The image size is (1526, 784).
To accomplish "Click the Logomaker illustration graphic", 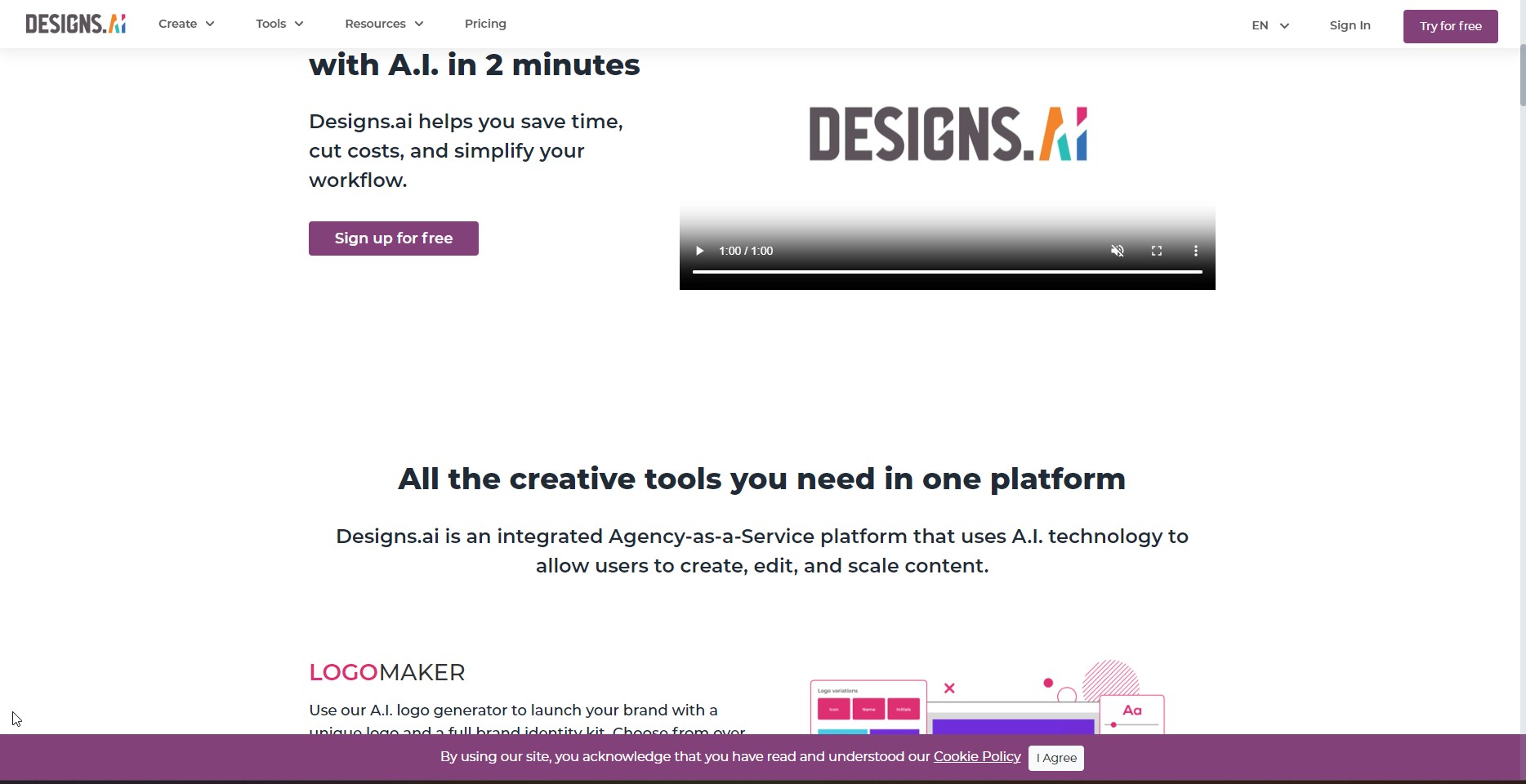I will (x=987, y=697).
